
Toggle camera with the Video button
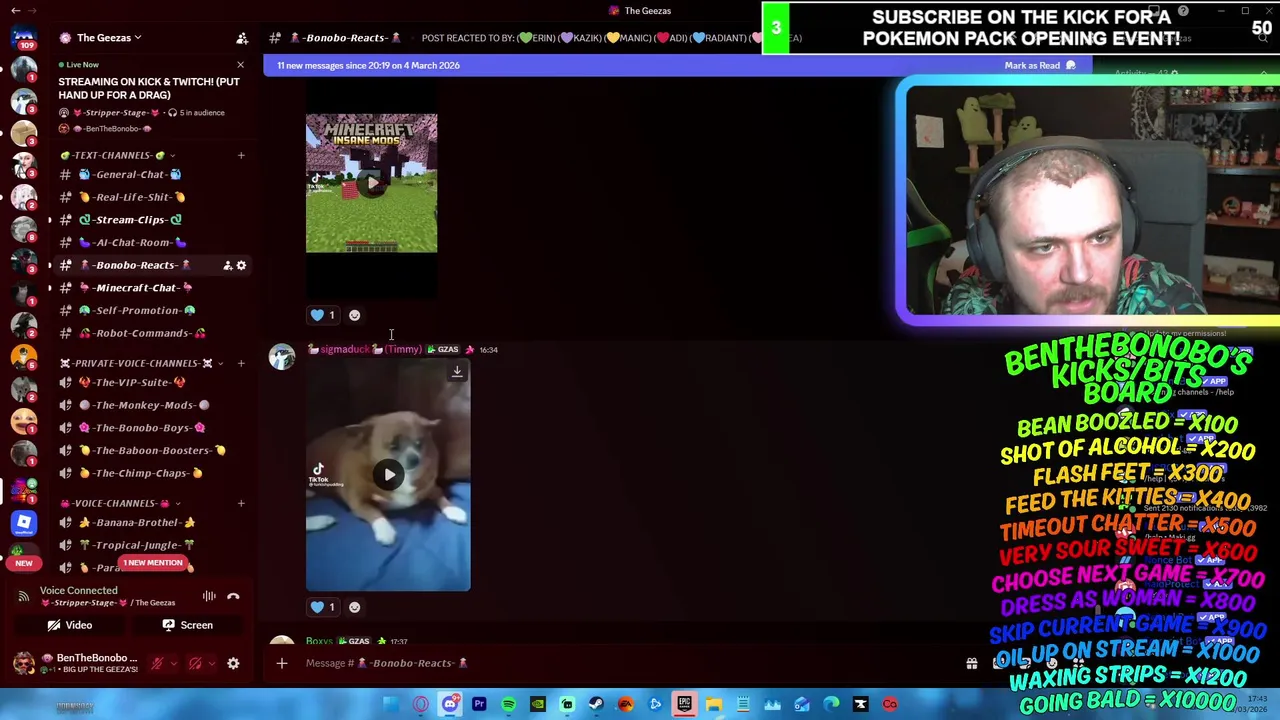[70, 625]
